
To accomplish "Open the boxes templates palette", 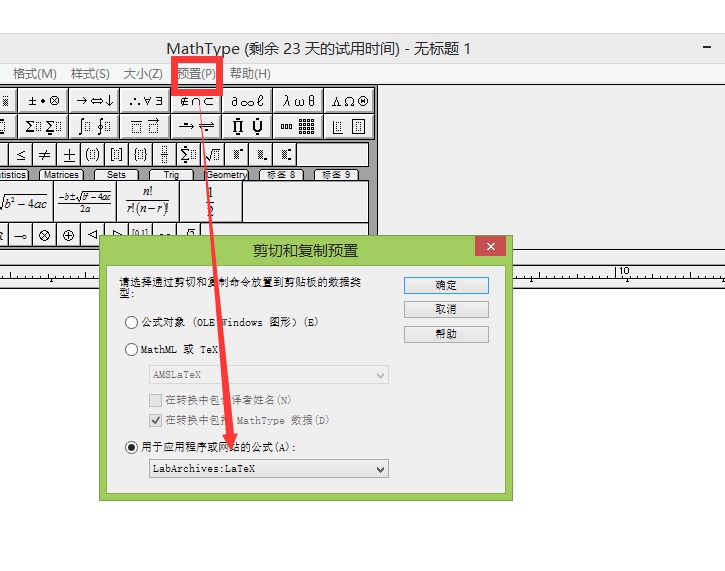I will pos(349,126).
